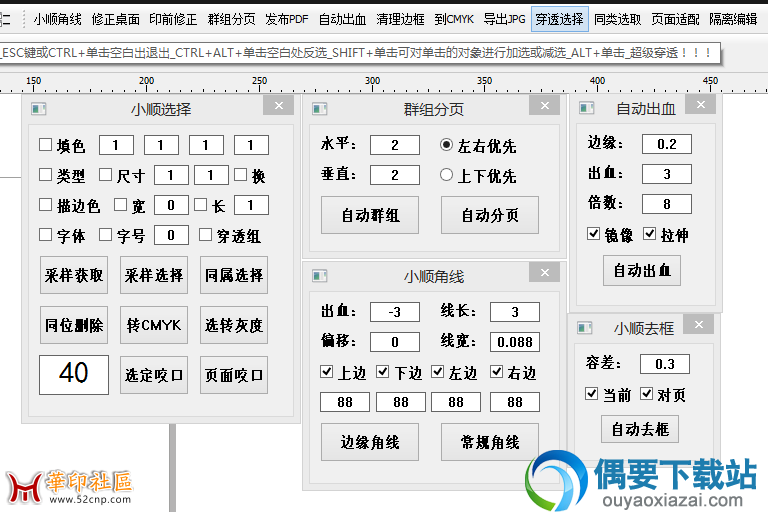Uncheck the 上边 checkbox

click(326, 372)
